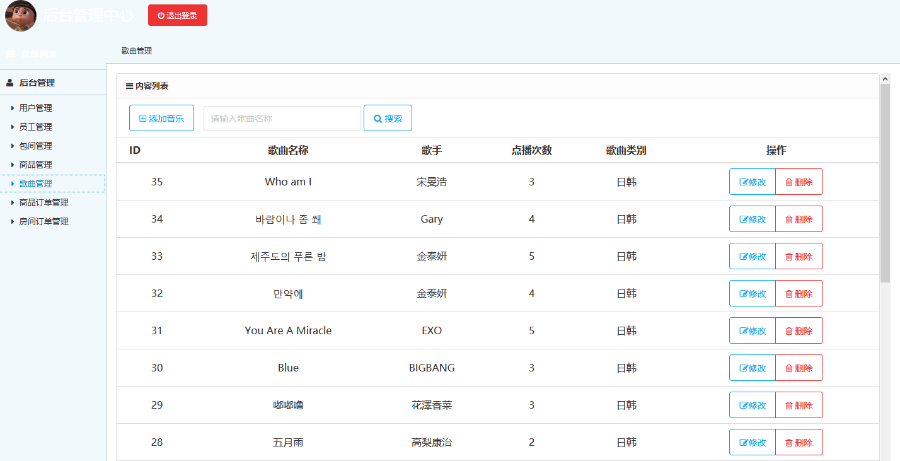Click the scrollbar up arrow
This screenshot has height=461, width=900.
pyautogui.click(x=885, y=79)
